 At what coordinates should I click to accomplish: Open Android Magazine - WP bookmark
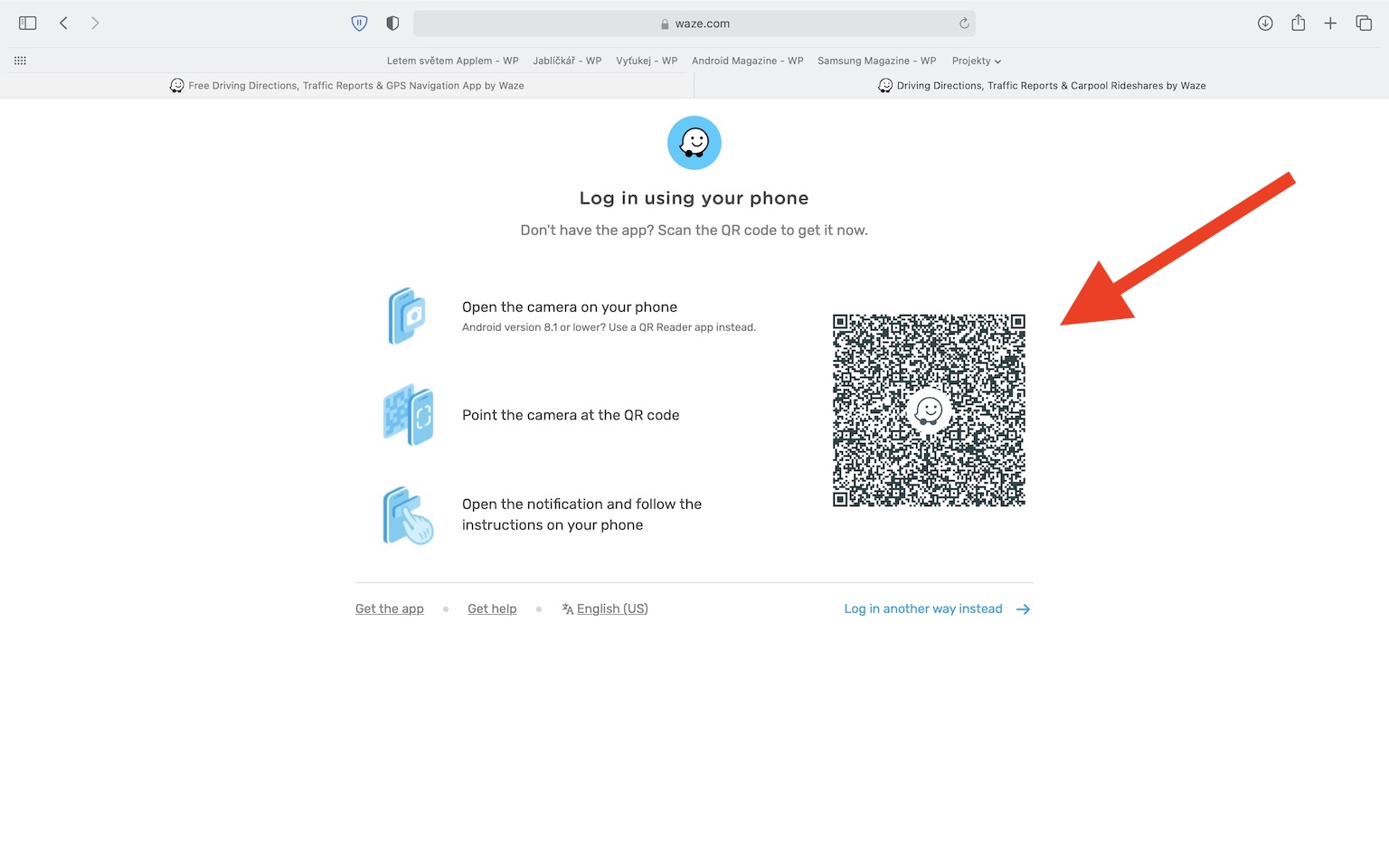click(x=747, y=61)
